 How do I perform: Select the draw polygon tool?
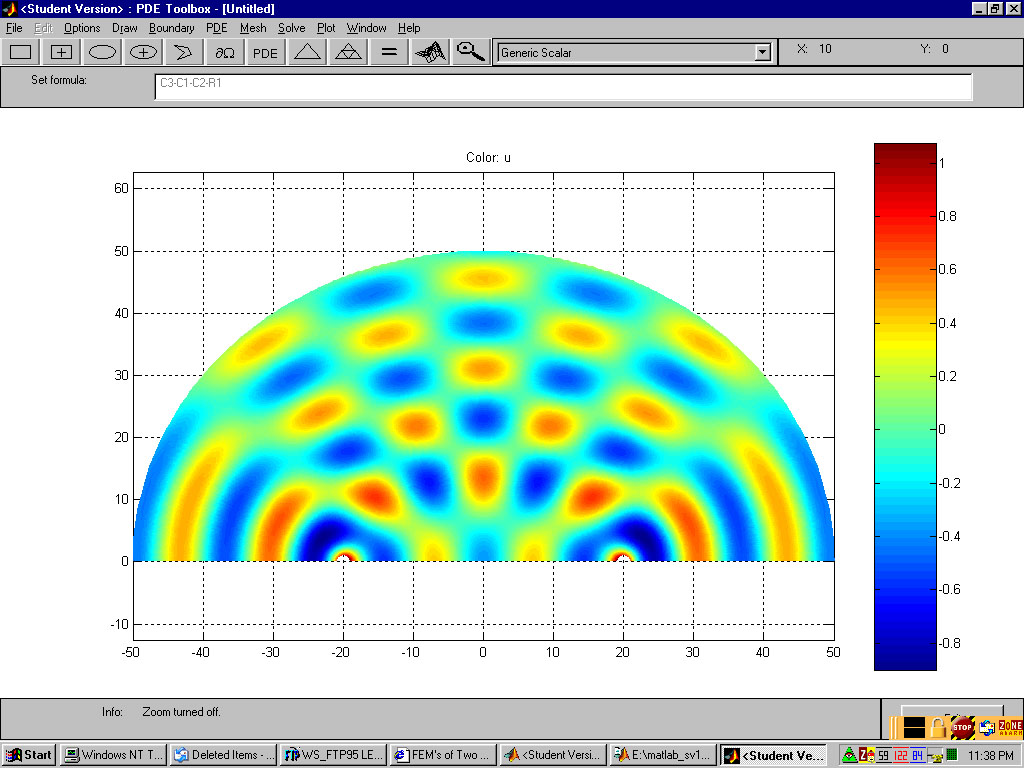(x=184, y=52)
